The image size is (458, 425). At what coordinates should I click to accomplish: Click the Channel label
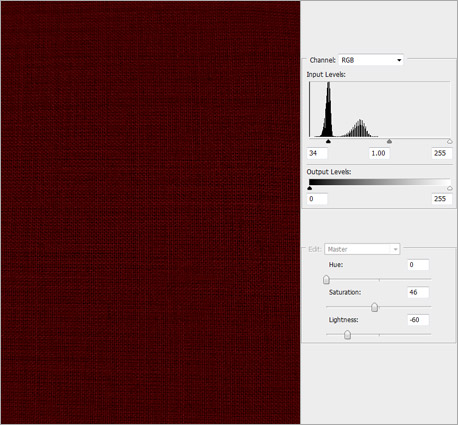tap(322, 60)
